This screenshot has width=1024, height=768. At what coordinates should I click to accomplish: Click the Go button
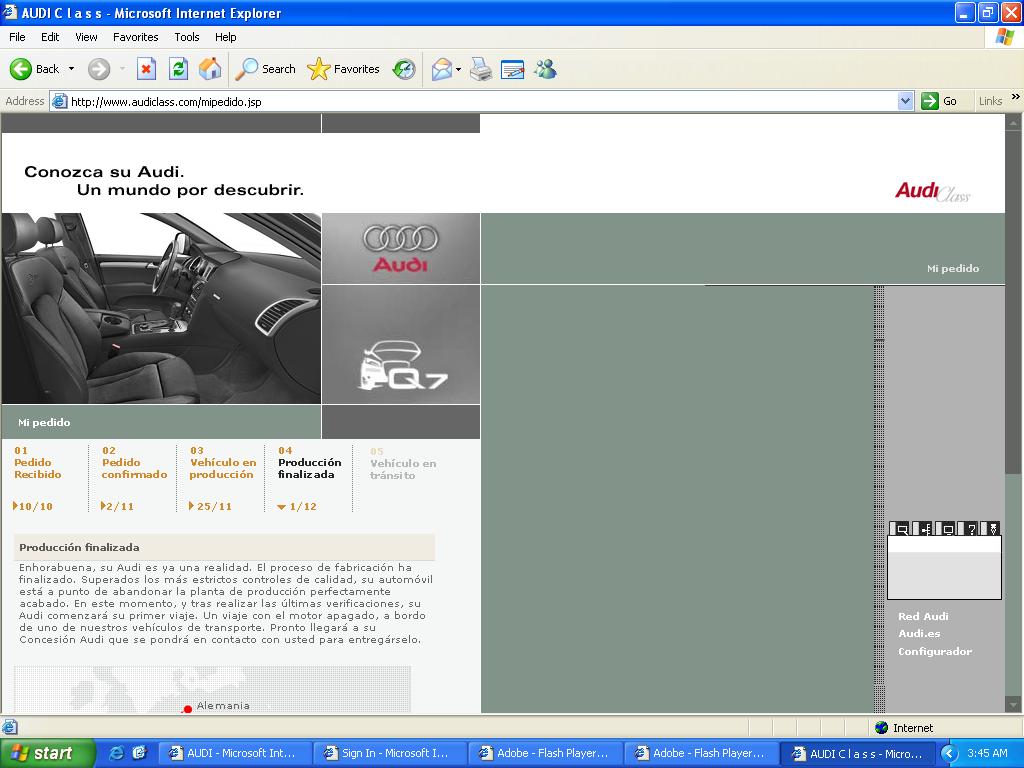click(x=939, y=101)
